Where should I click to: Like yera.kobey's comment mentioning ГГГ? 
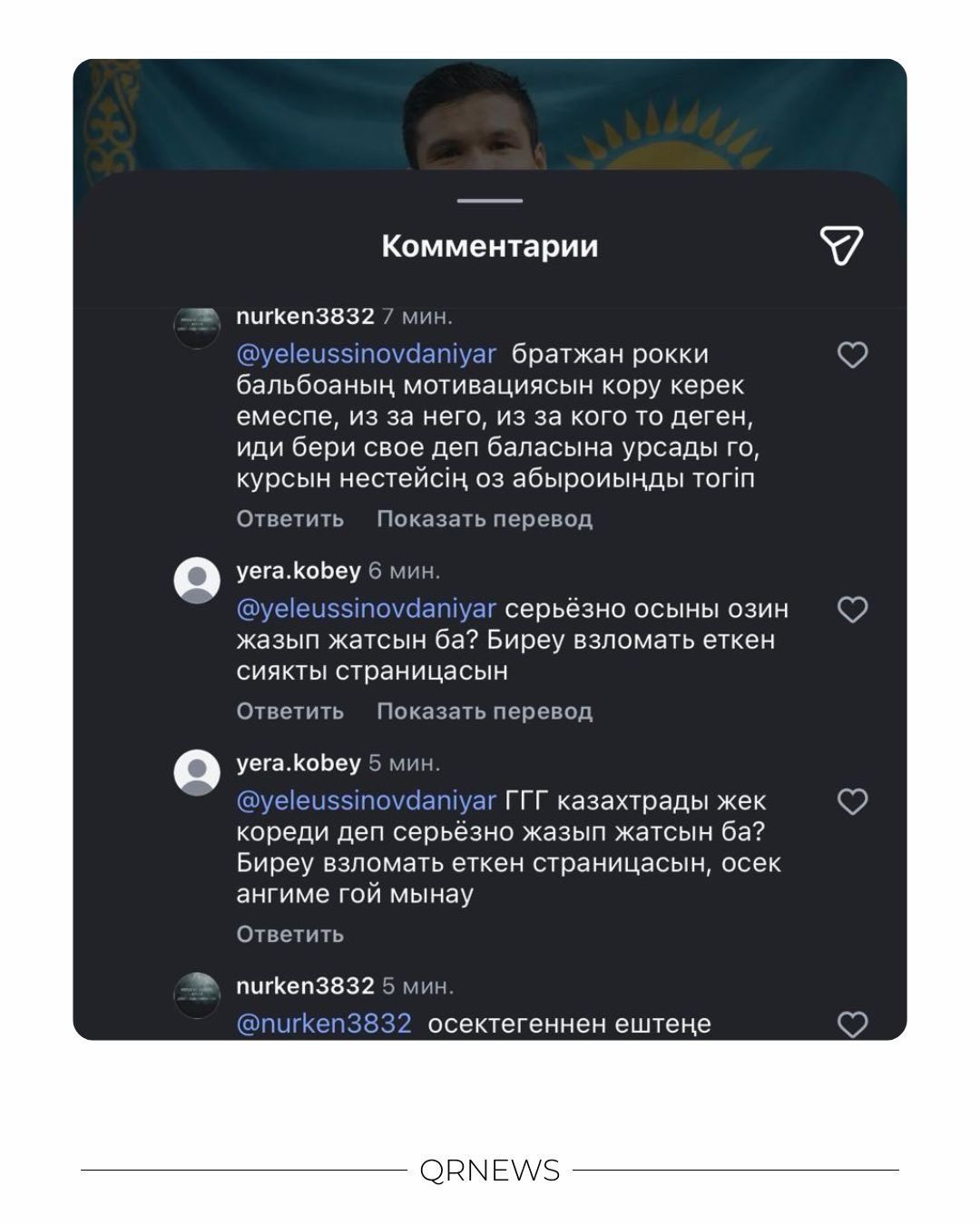pyautogui.click(x=852, y=802)
